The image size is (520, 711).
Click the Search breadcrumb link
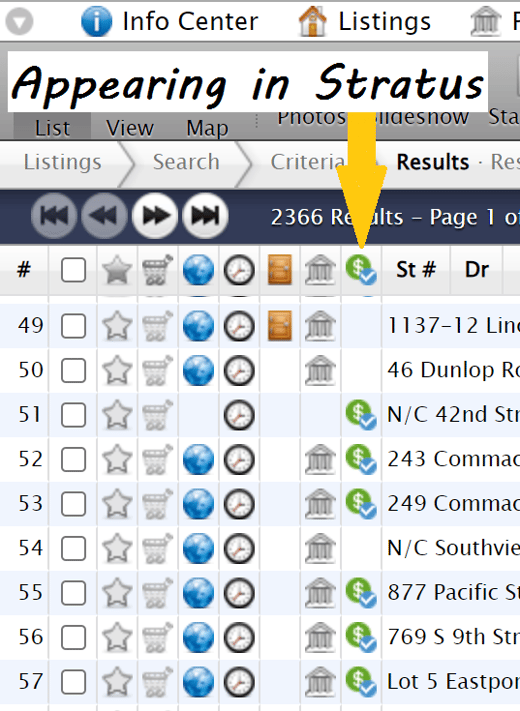coord(186,162)
